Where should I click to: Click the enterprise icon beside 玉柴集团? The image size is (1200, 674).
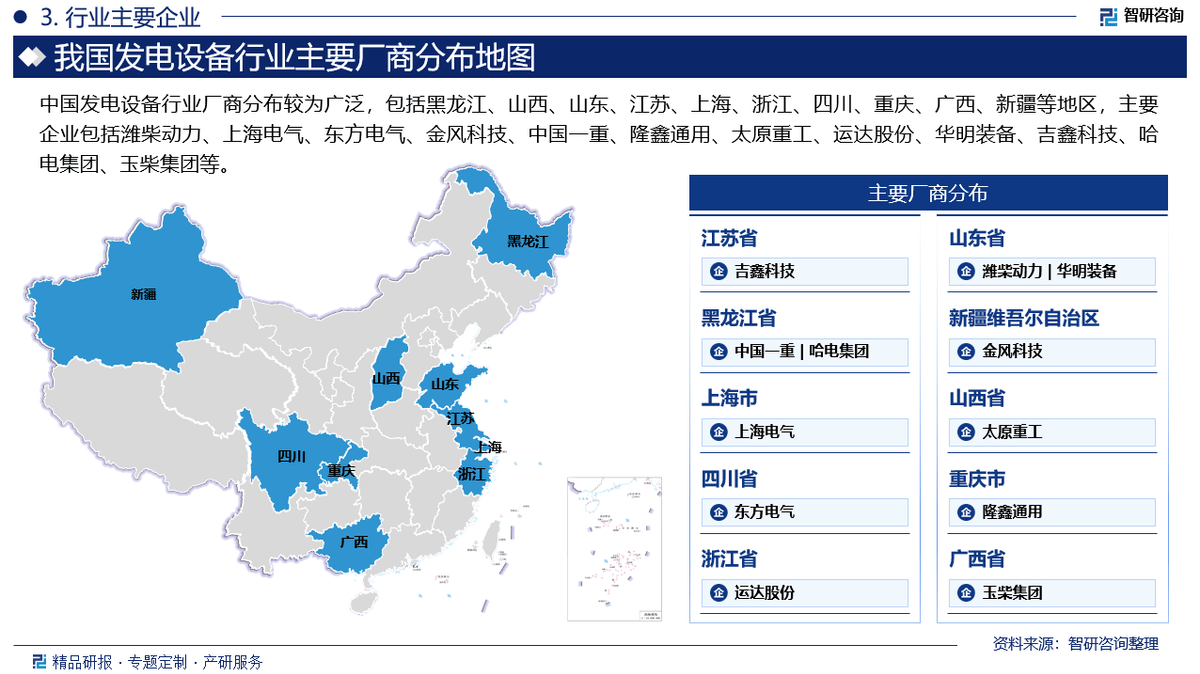click(x=965, y=593)
